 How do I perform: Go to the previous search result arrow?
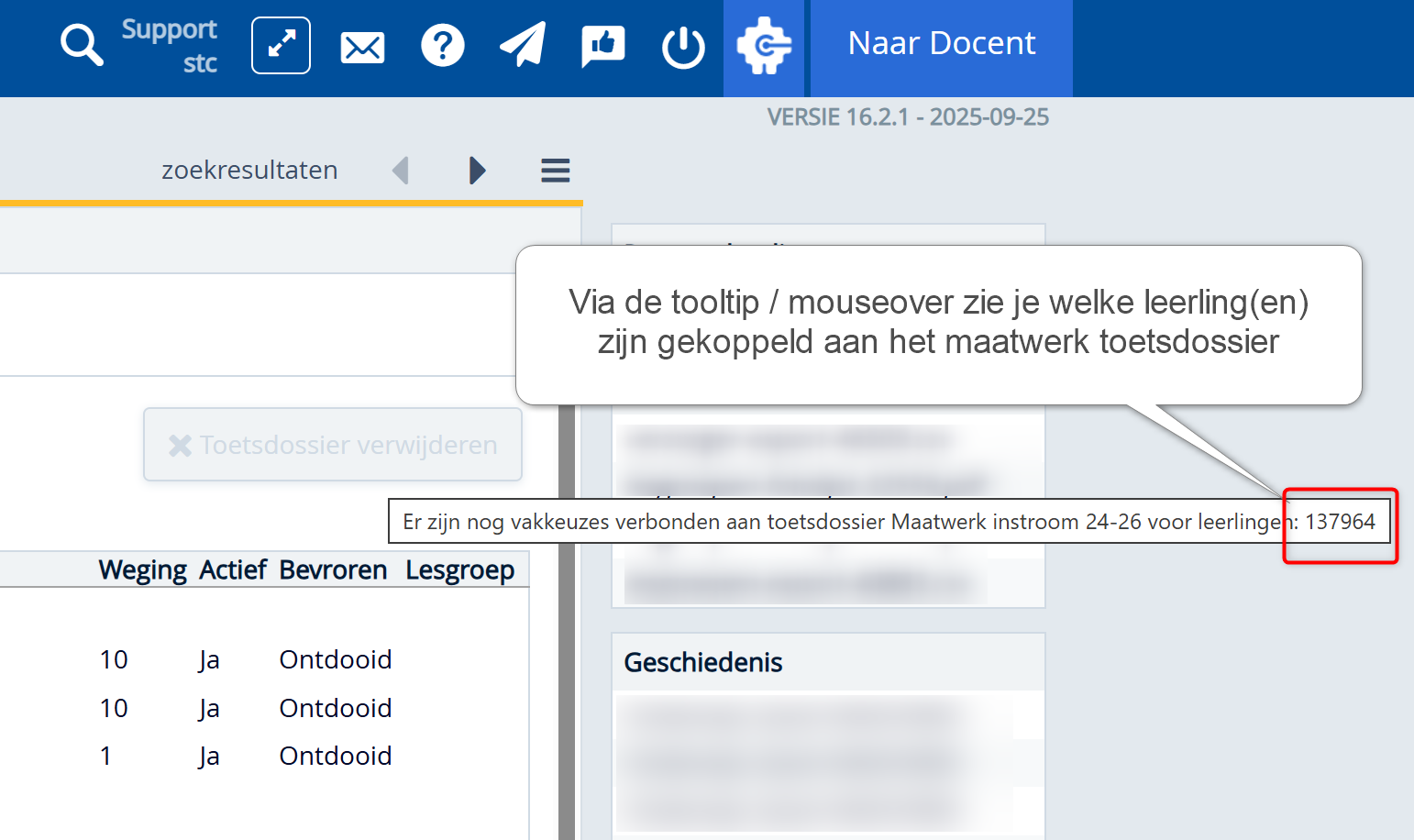click(x=401, y=171)
